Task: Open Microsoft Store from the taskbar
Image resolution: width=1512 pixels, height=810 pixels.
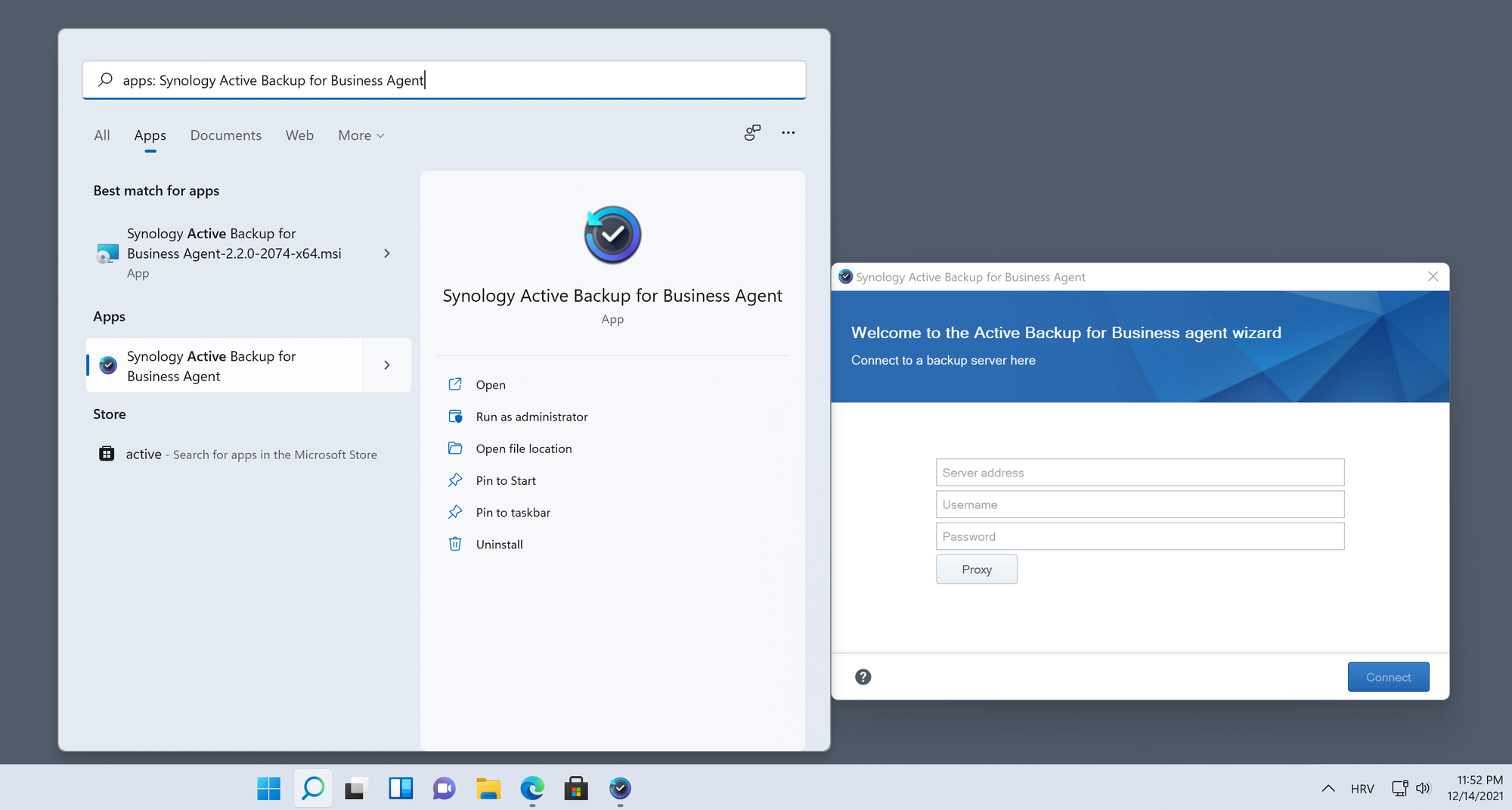Action: pos(576,789)
